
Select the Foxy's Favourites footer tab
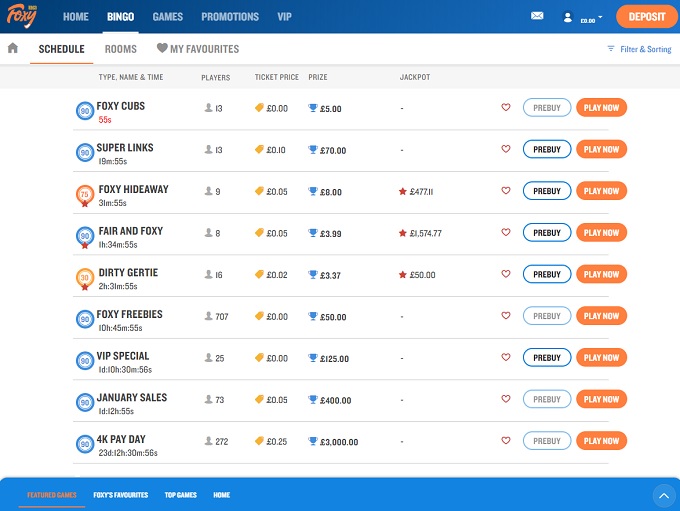pos(121,495)
